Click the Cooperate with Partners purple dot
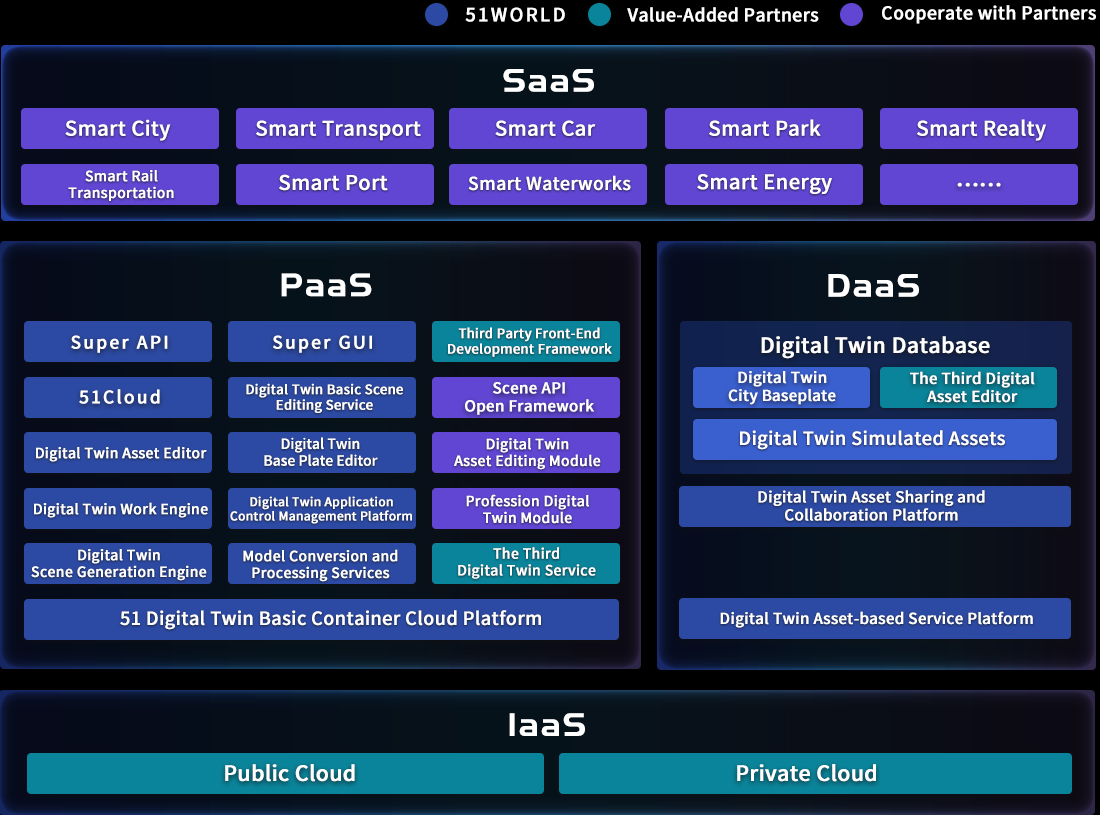This screenshot has width=1100, height=815. (x=851, y=15)
